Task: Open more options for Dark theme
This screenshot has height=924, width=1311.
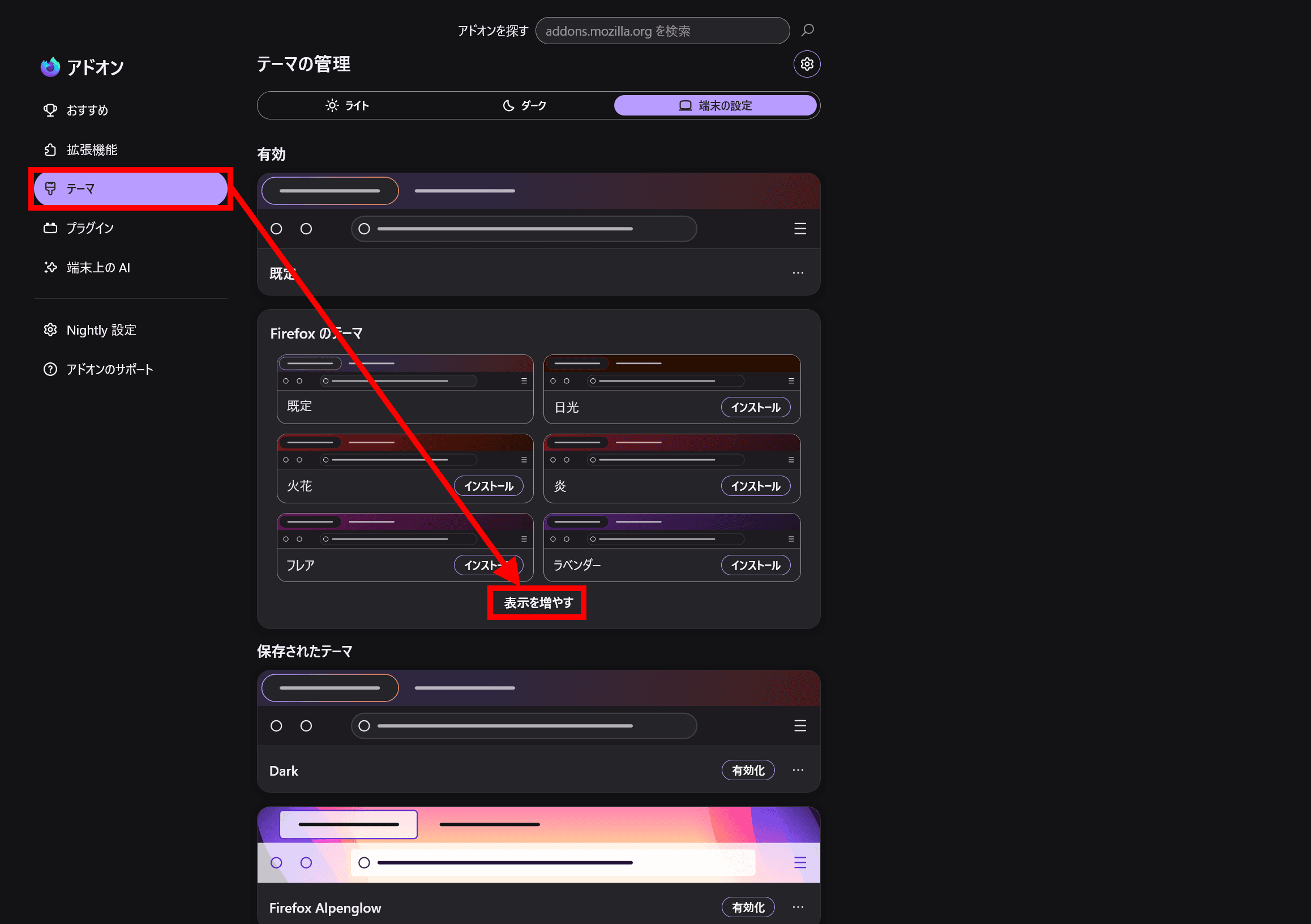Action: pos(798,770)
